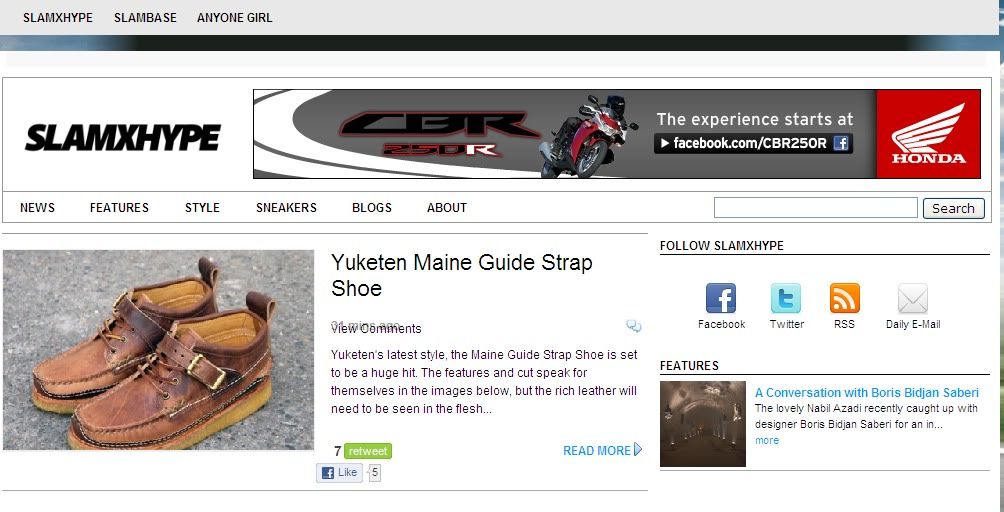Focus the search text field
1004x512 pixels.
point(816,207)
